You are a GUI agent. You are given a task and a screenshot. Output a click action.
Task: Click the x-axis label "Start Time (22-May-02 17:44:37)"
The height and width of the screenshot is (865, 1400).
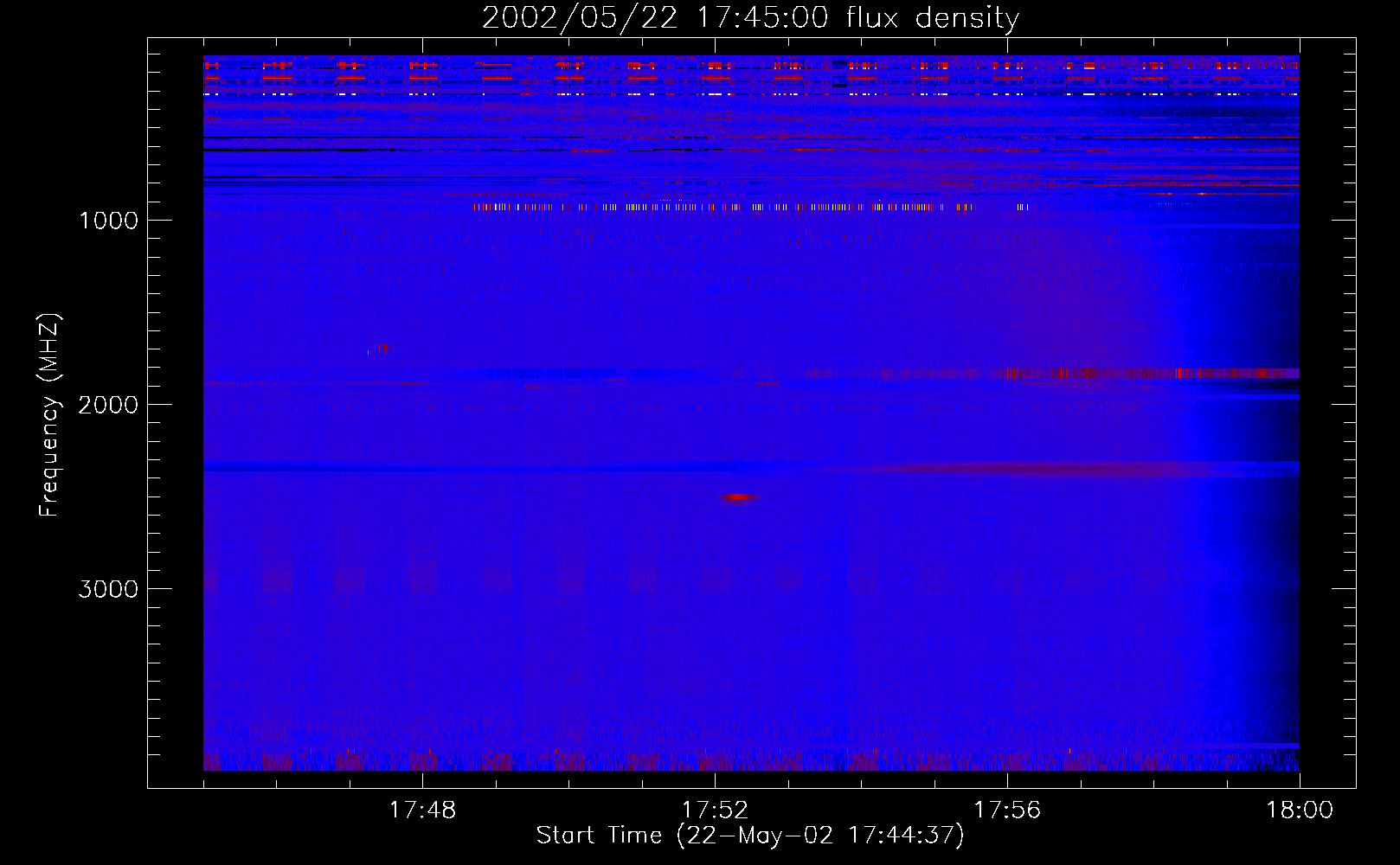750,836
